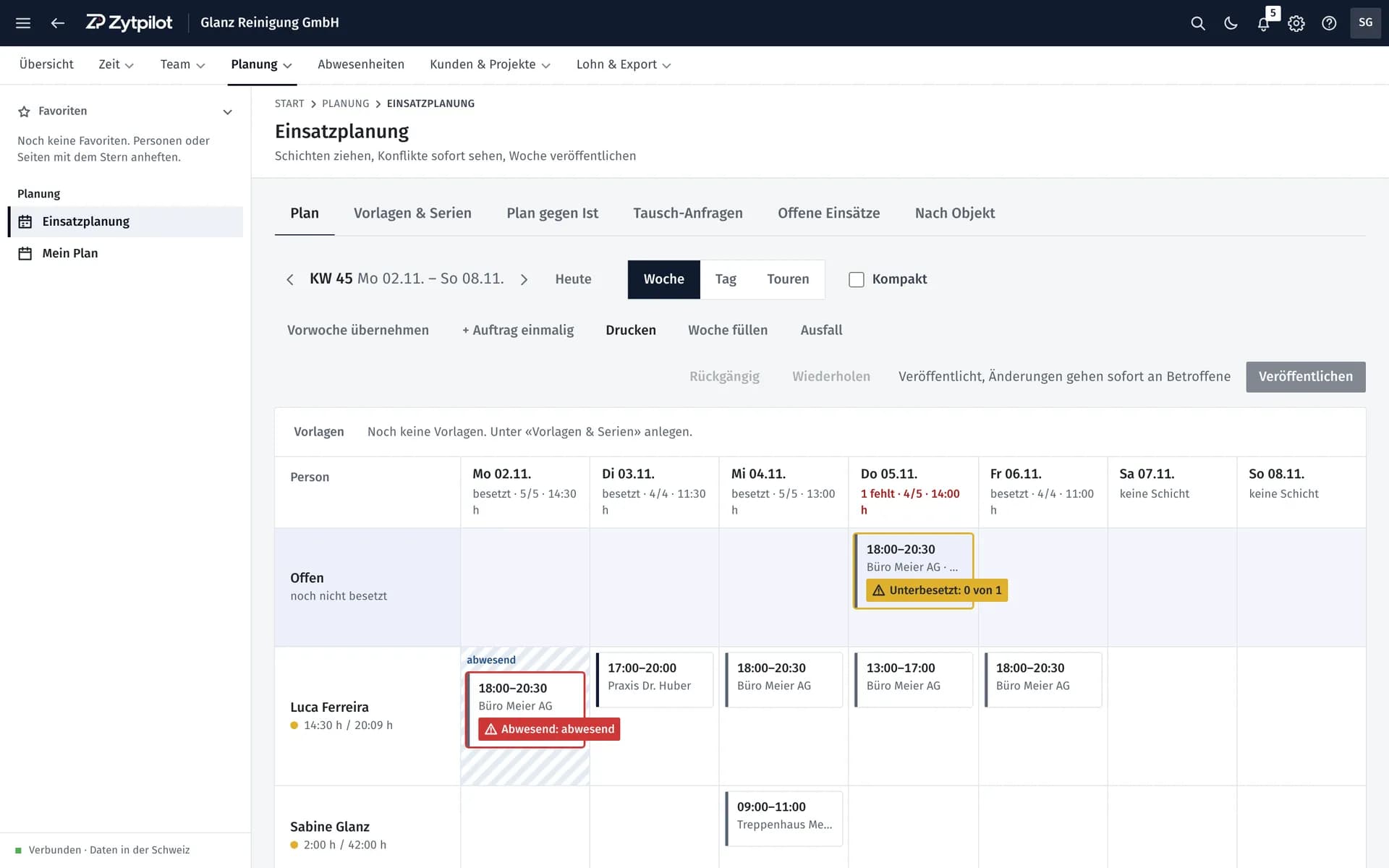Screen dimensions: 1389x868
Task: Open notifications bell
Action: click(1263, 23)
